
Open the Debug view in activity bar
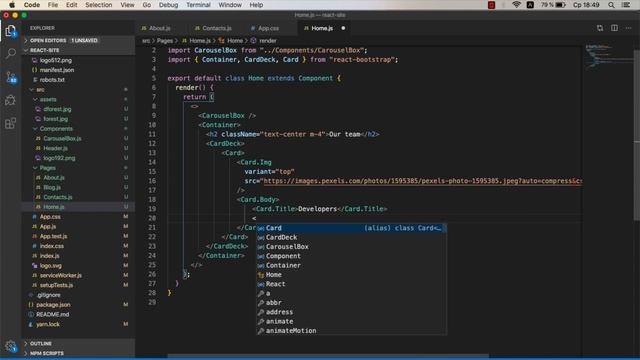[x=11, y=100]
